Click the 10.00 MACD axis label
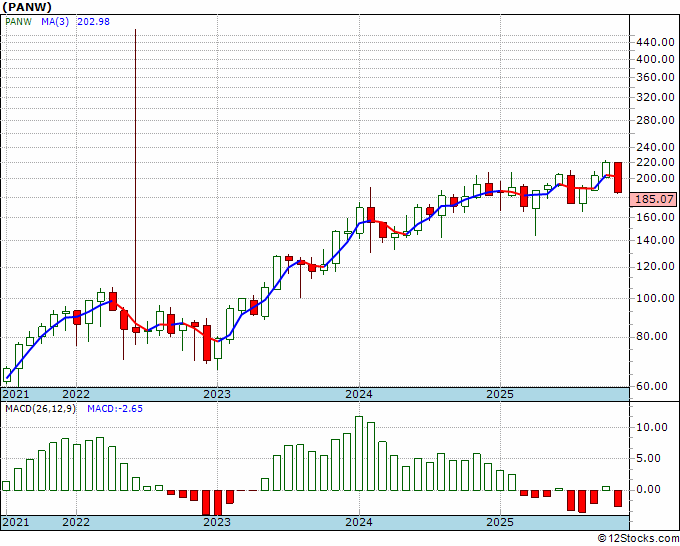This screenshot has width=680, height=546. (652, 428)
